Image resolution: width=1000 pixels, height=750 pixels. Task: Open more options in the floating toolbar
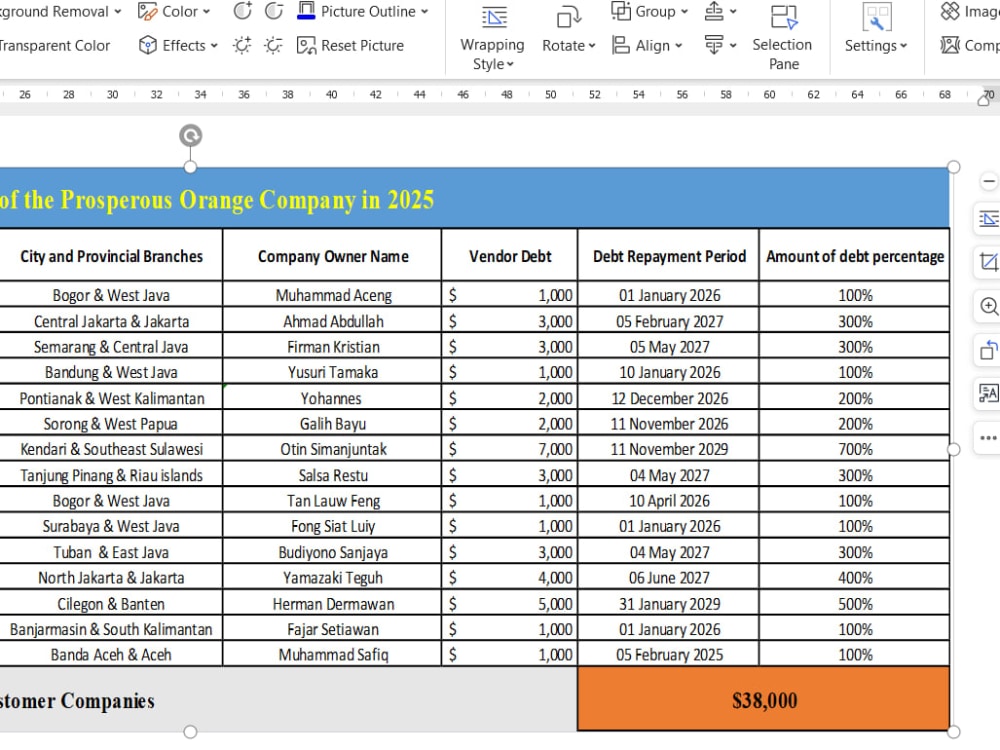pos(989,438)
